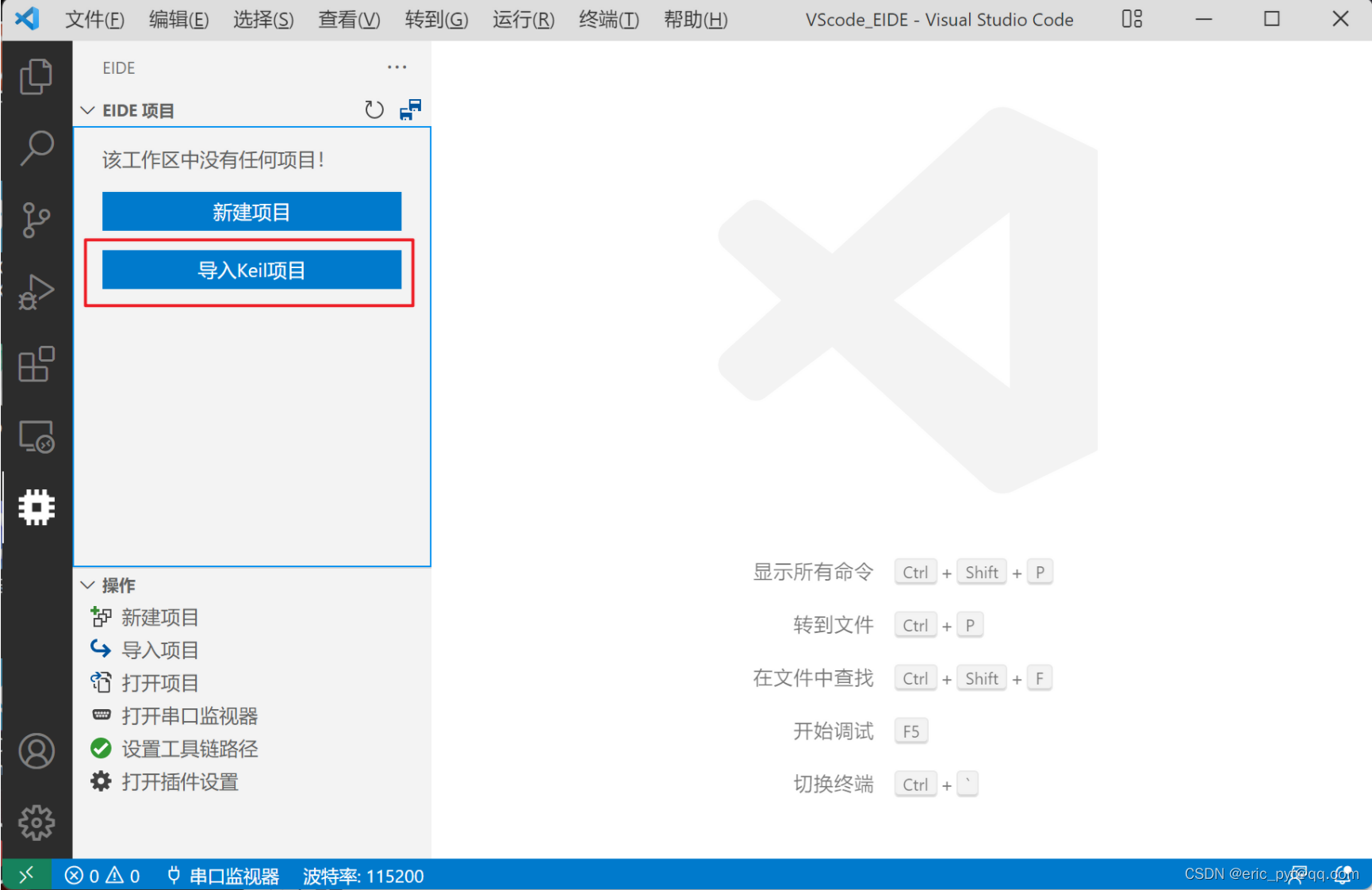Click the remote window indicator in status bar
This screenshot has width=1372, height=890.
pyautogui.click(x=27, y=875)
